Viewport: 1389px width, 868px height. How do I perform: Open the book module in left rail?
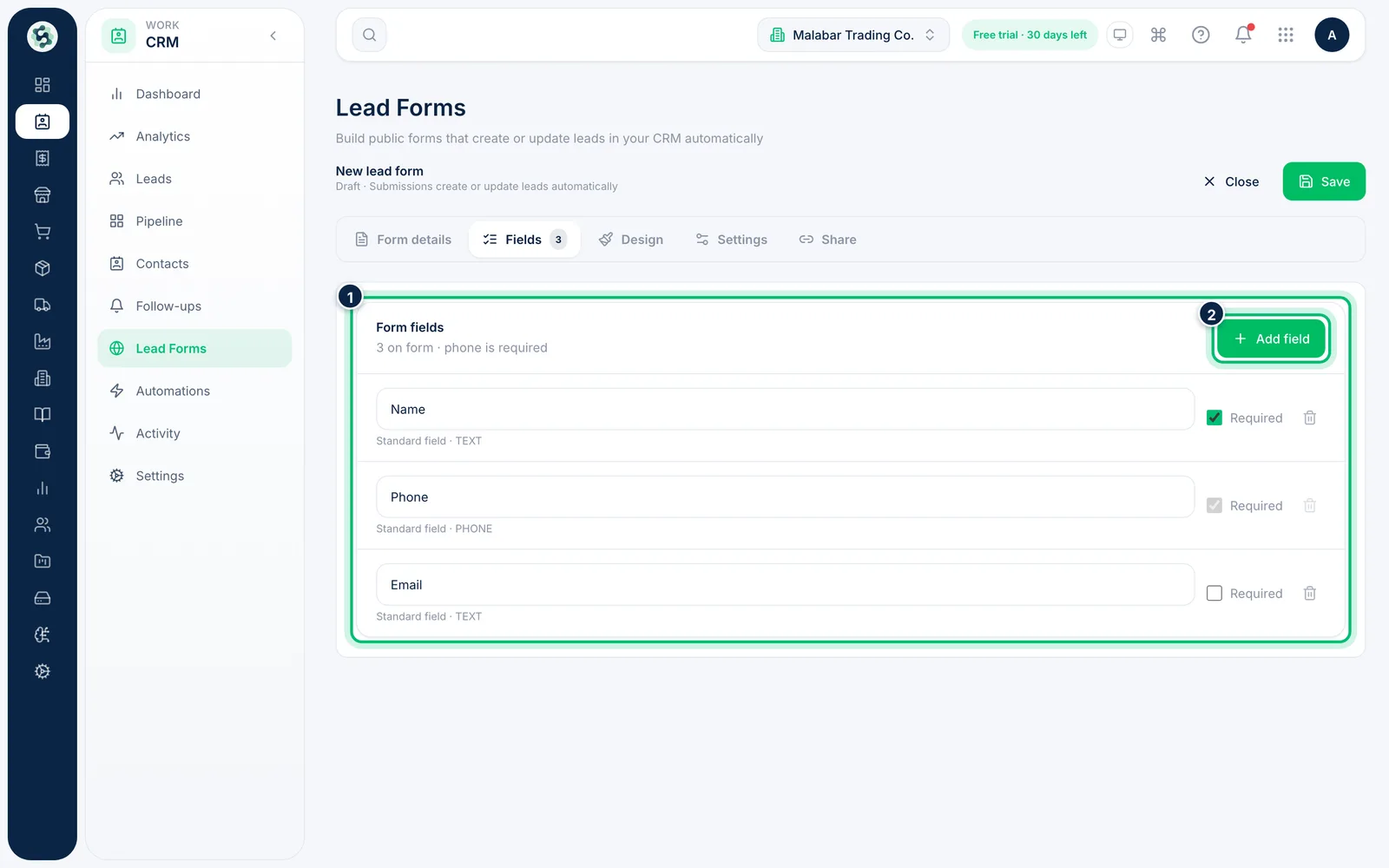coord(42,415)
